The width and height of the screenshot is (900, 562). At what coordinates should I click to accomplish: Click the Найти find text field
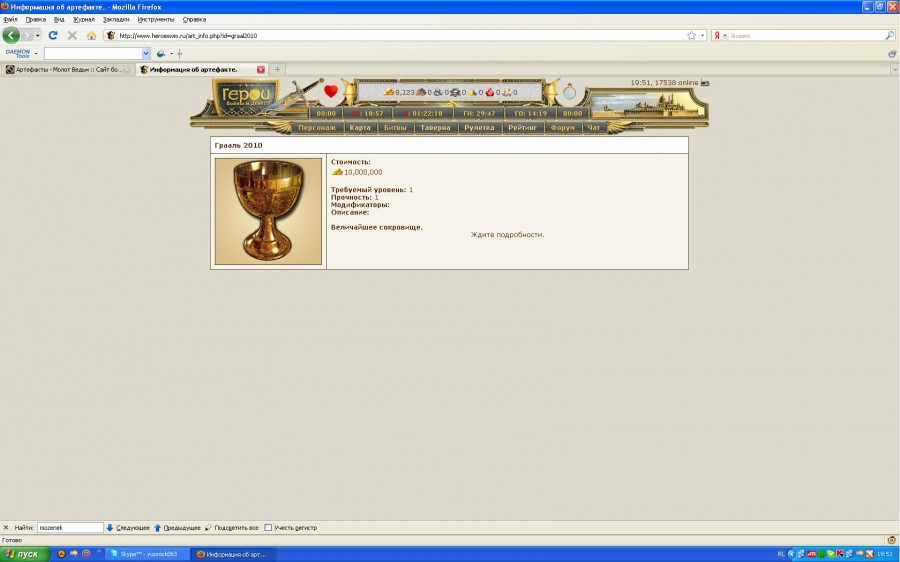(x=70, y=528)
